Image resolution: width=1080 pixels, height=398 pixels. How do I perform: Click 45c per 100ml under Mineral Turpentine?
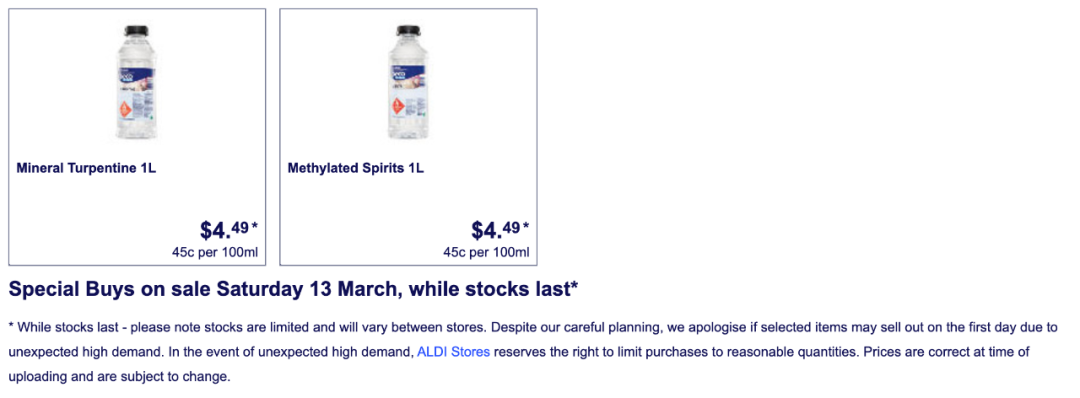point(215,253)
